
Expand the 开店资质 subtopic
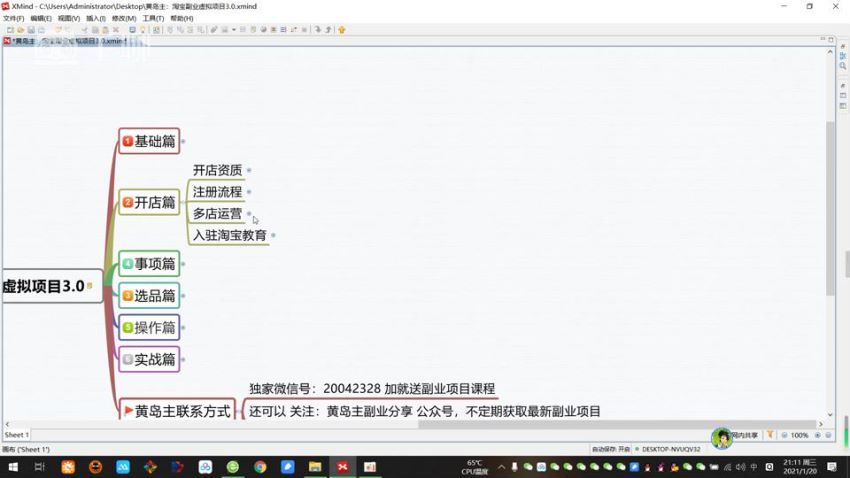tap(249, 170)
